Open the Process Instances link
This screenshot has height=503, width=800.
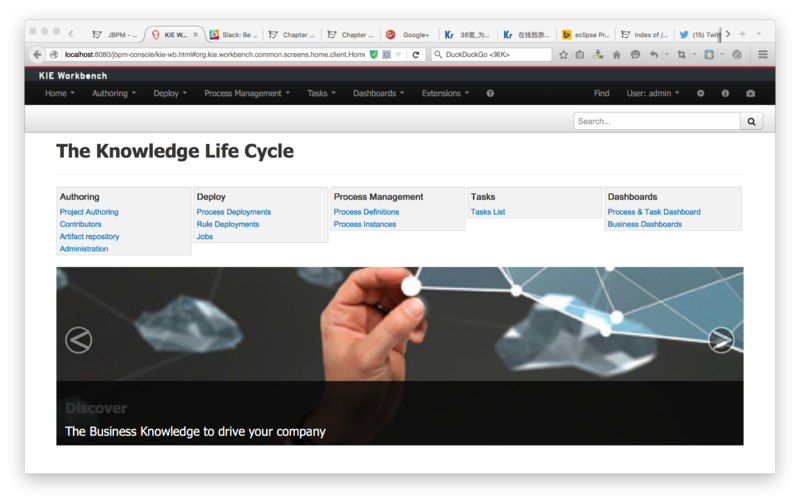coord(365,224)
